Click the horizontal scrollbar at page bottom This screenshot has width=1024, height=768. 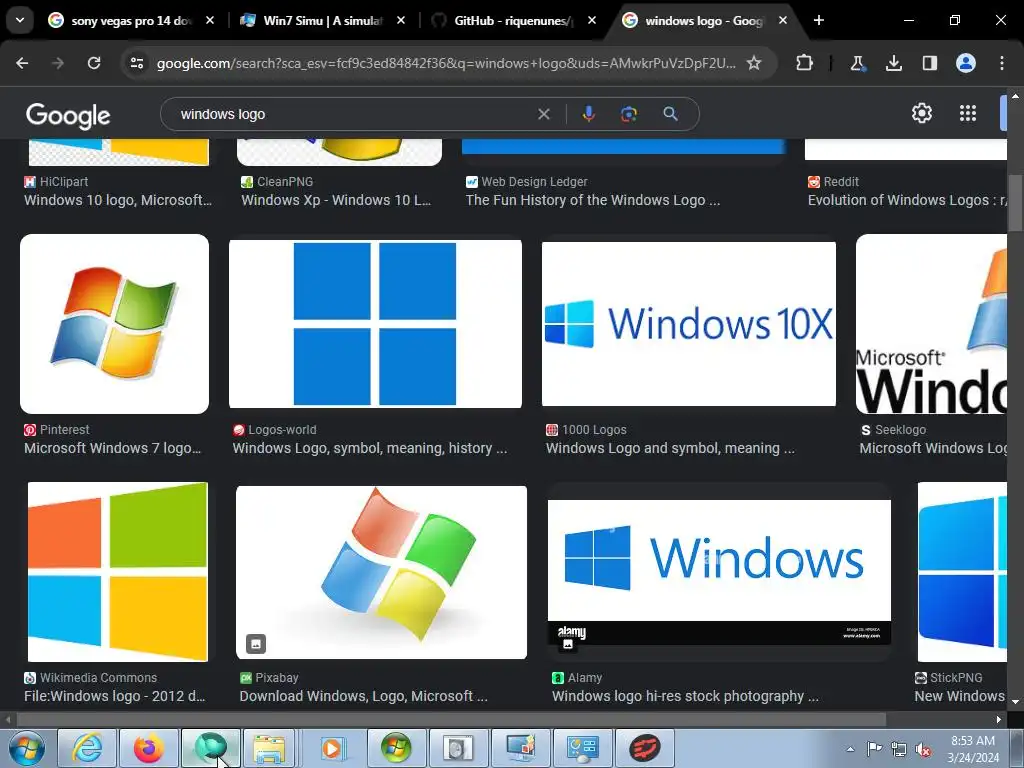pos(451,720)
